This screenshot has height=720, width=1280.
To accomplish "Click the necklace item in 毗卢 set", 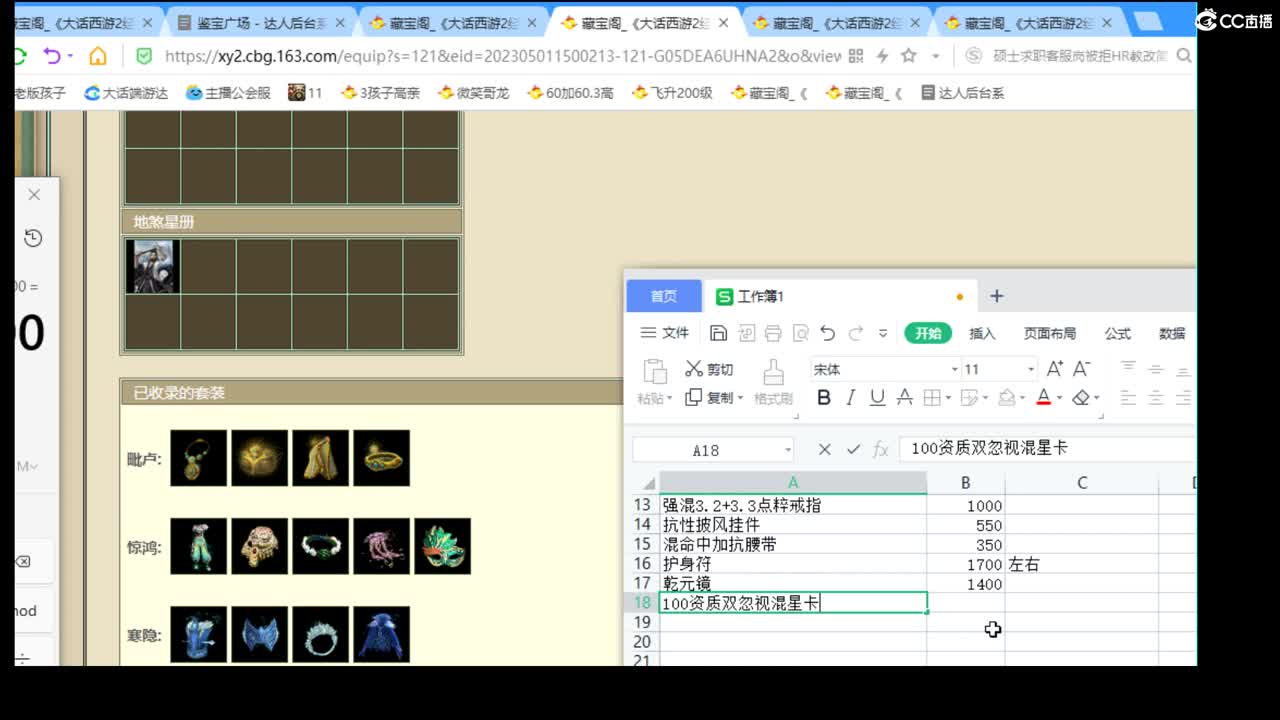I will click(198, 458).
